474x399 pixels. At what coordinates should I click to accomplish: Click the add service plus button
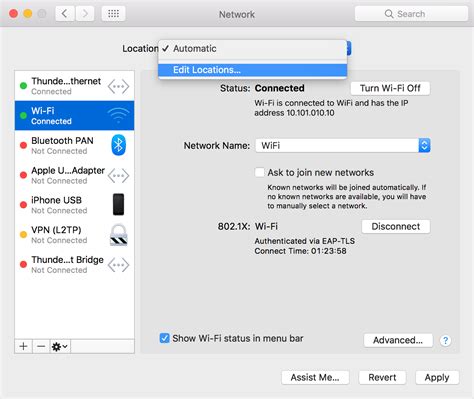[x=23, y=346]
